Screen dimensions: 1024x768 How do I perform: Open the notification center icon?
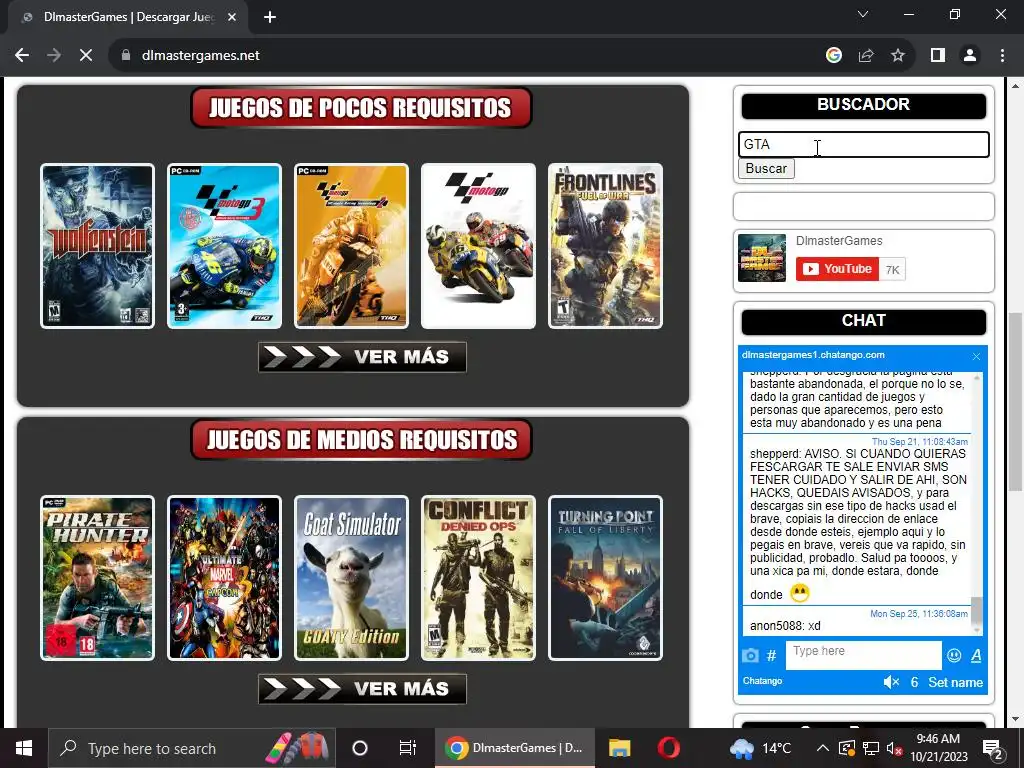coord(993,750)
